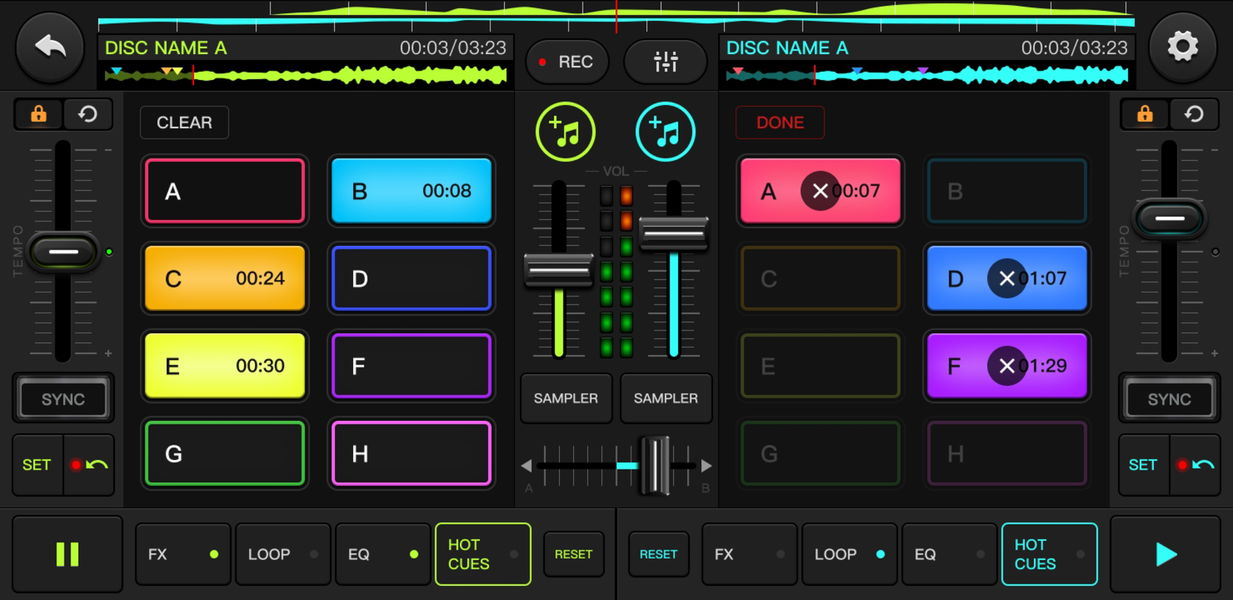Image resolution: width=1233 pixels, height=600 pixels.
Task: Trigger left deck hot cue E at 00:30
Action: [x=224, y=366]
